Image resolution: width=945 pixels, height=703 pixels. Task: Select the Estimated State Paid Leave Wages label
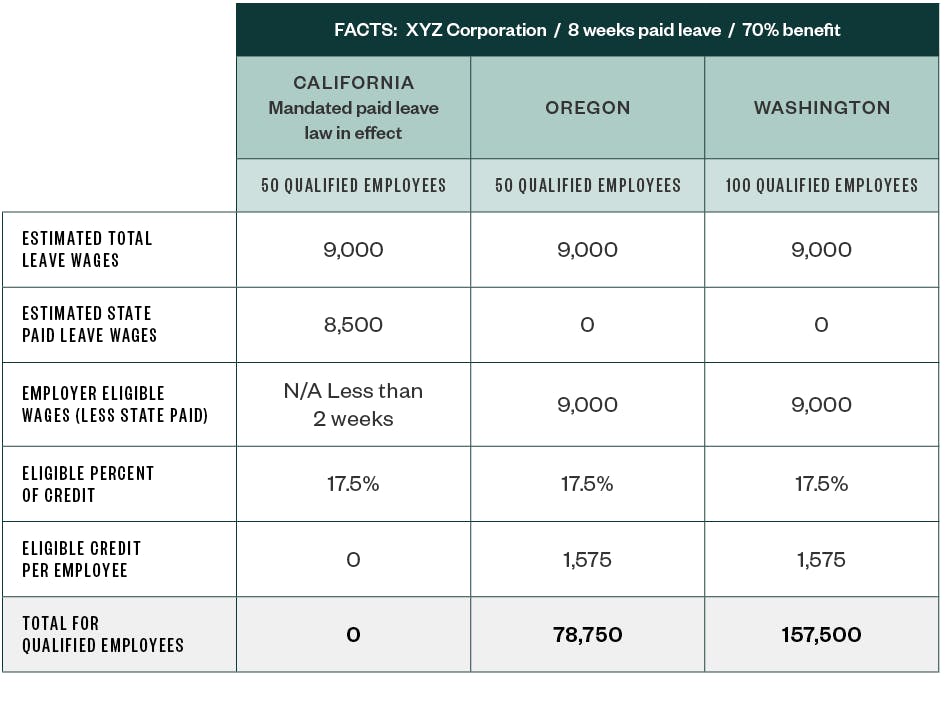(x=90, y=325)
